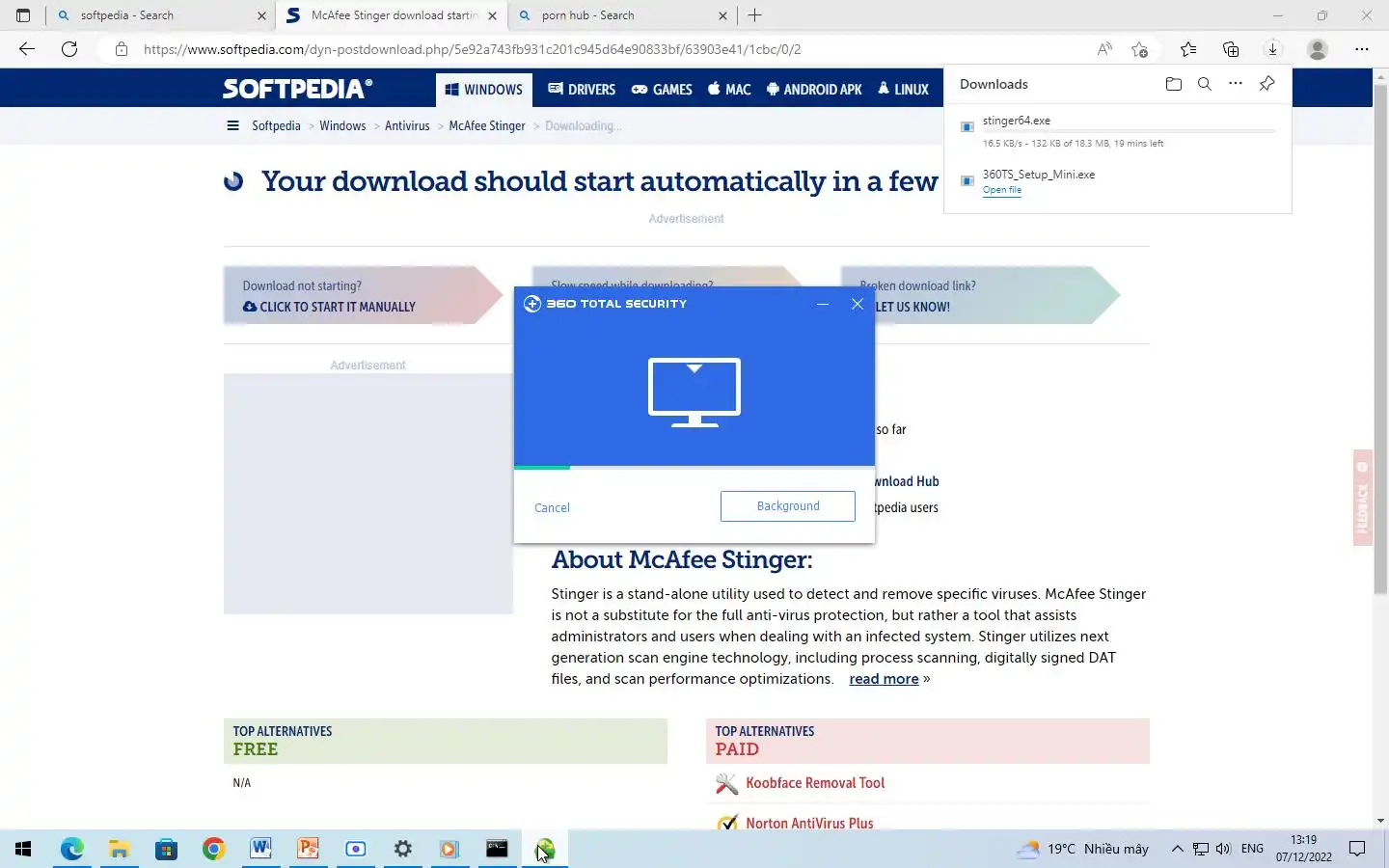Click the address bar URL
The width and height of the screenshot is (1389, 868).
point(473,49)
